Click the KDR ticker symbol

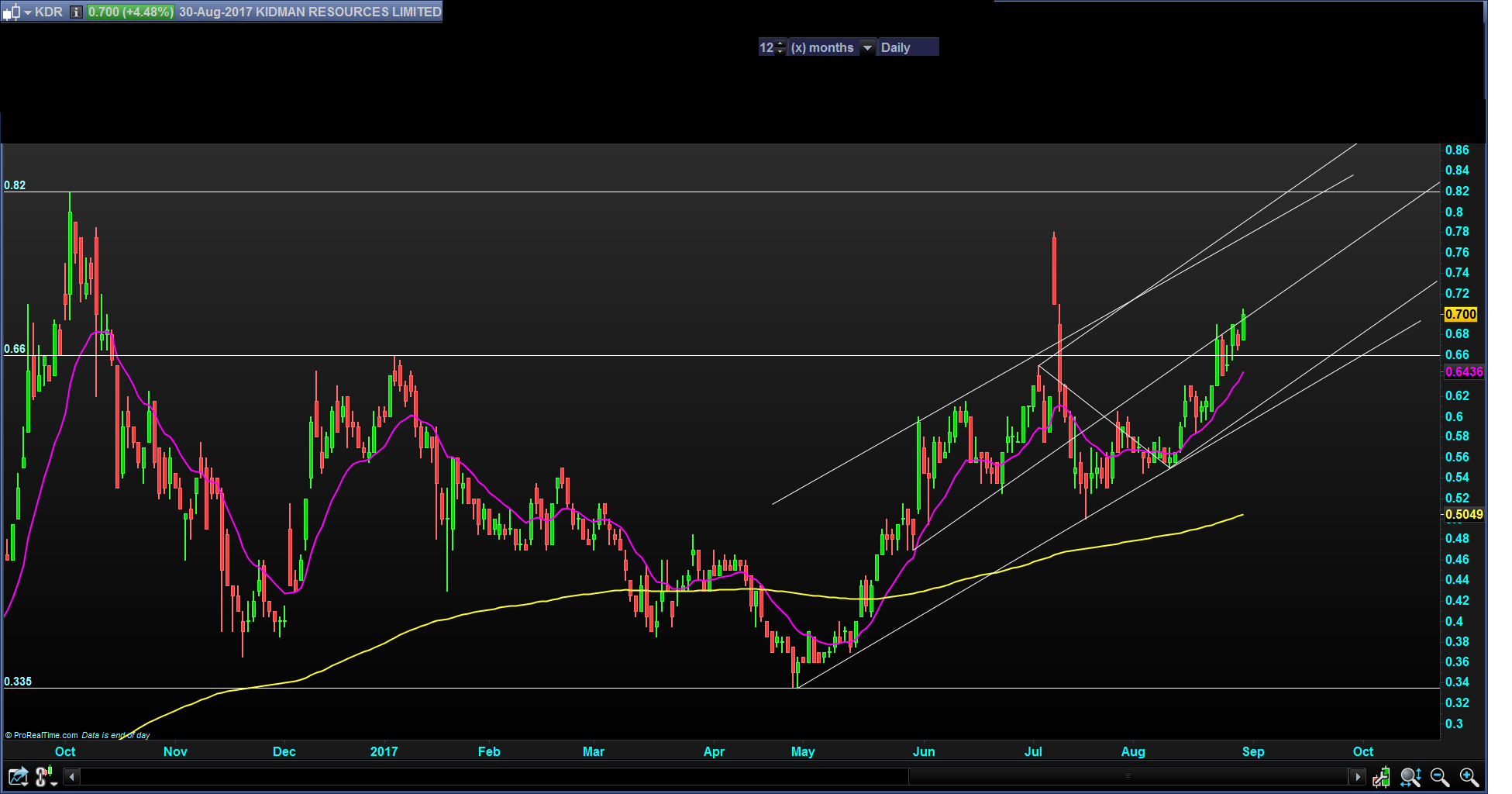tap(49, 12)
